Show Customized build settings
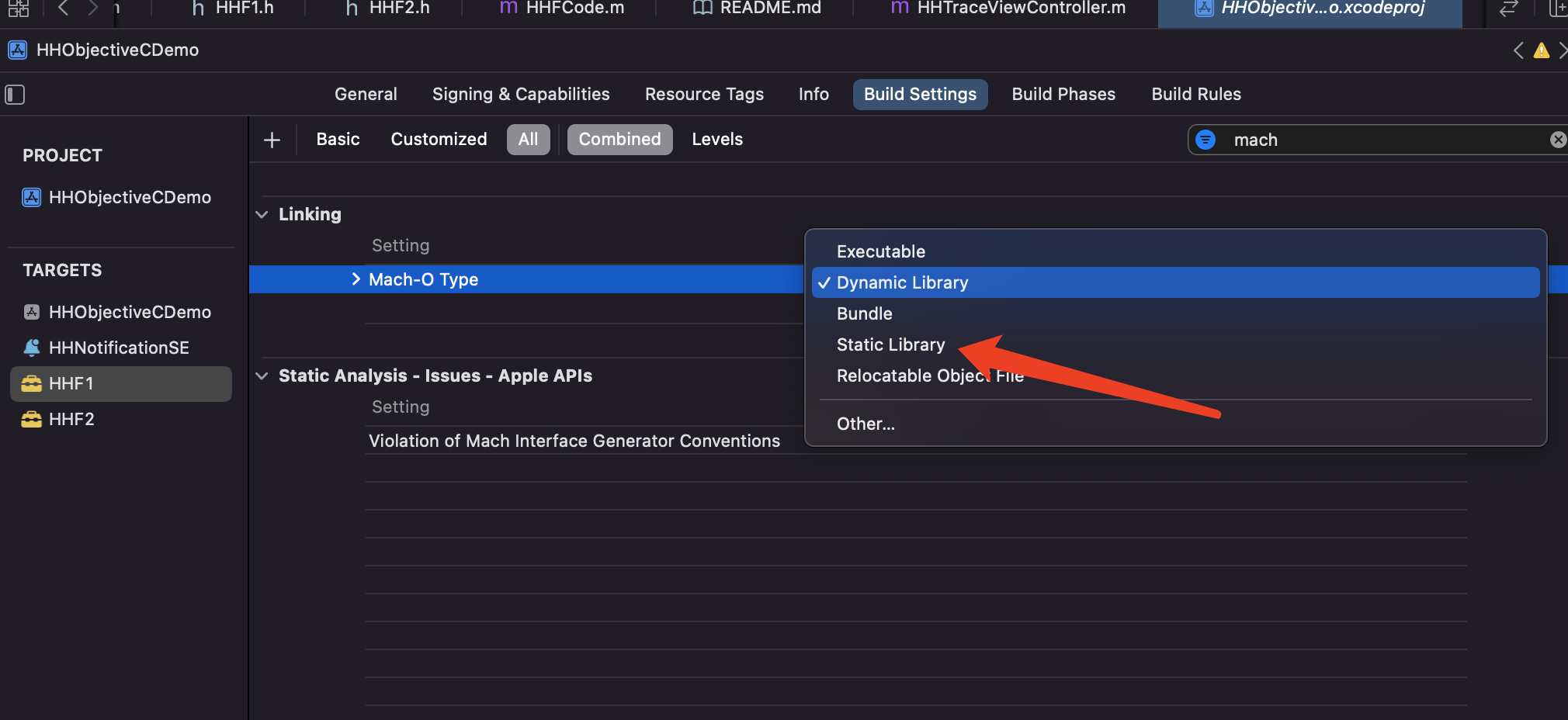1568x720 pixels. pos(439,140)
